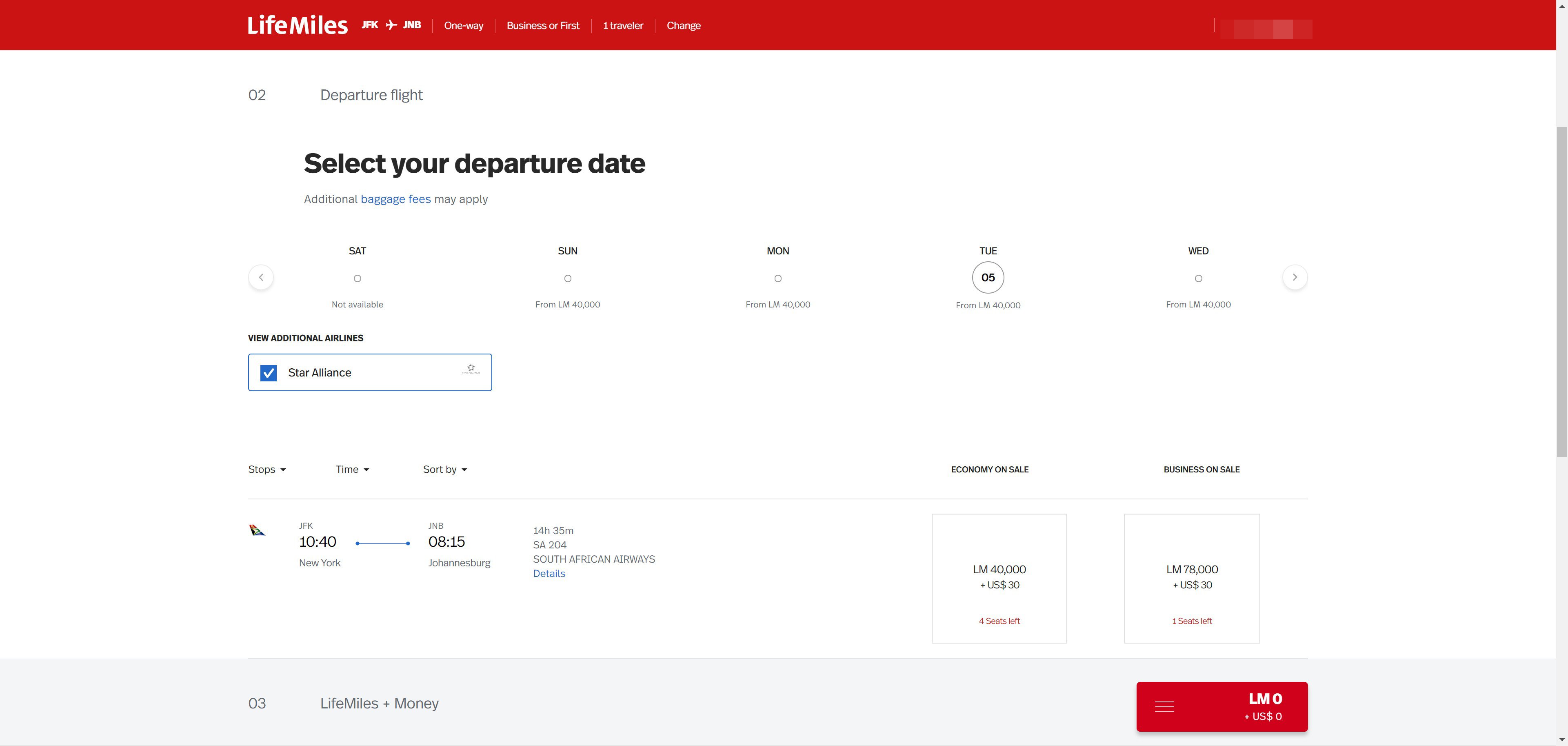Choose economy fare LM 40,000

999,579
